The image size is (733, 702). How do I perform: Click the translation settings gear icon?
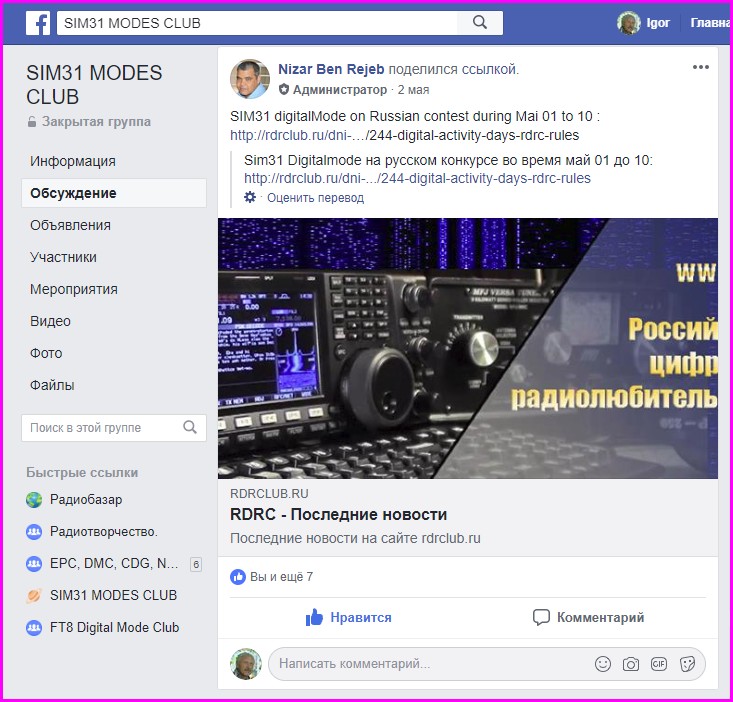click(250, 197)
